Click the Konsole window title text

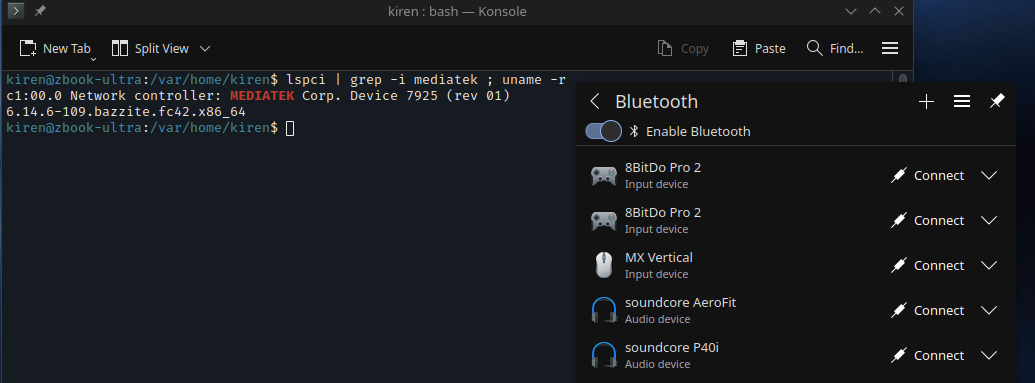457,11
